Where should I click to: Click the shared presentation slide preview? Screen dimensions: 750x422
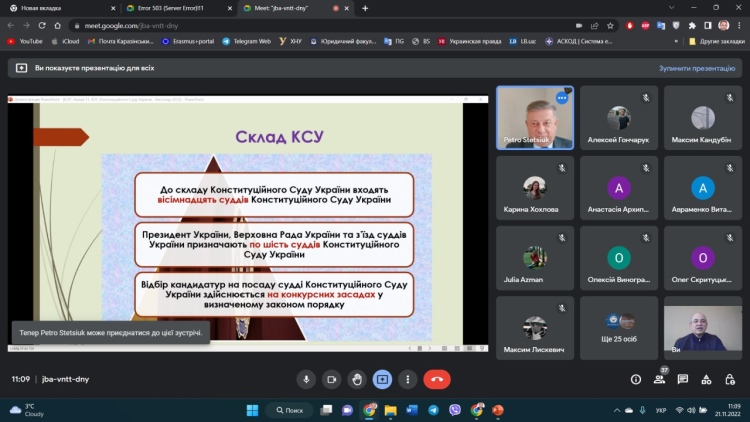coord(248,223)
